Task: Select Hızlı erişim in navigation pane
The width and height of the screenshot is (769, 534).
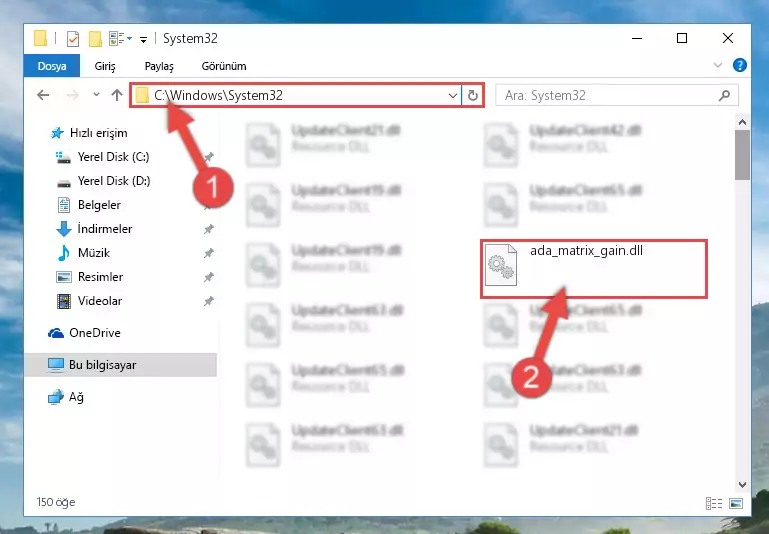Action: point(99,133)
